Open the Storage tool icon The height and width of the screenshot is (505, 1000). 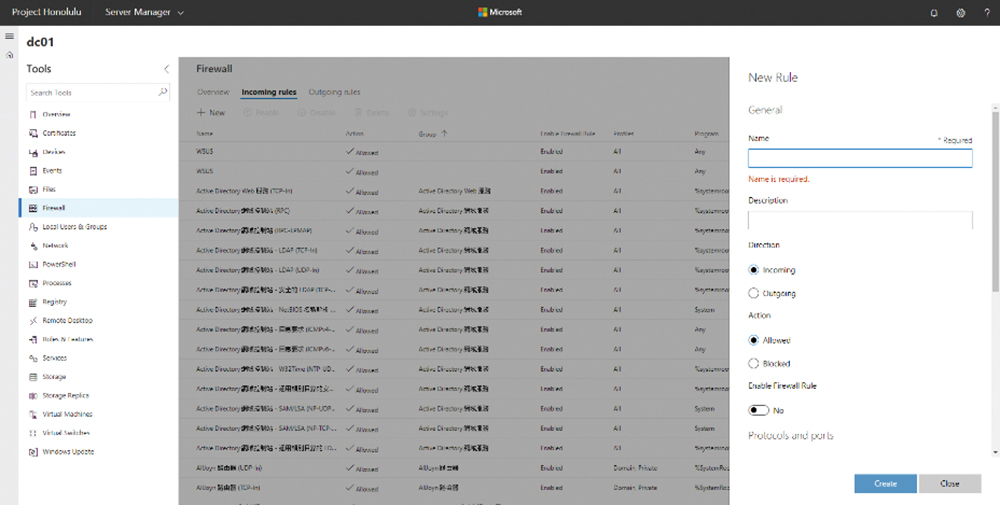coord(33,377)
